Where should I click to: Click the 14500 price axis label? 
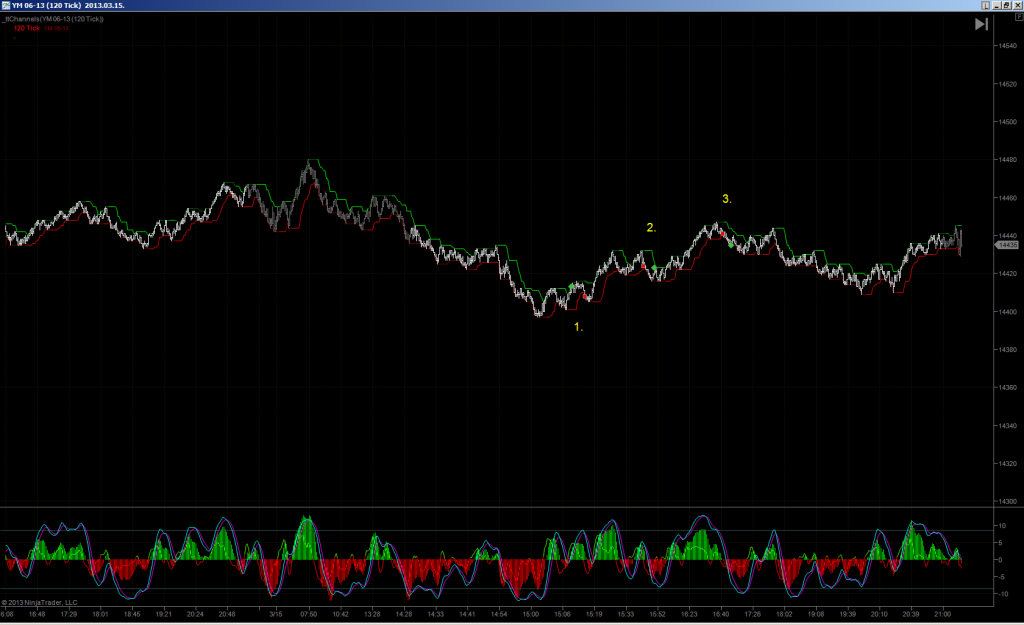(1007, 121)
